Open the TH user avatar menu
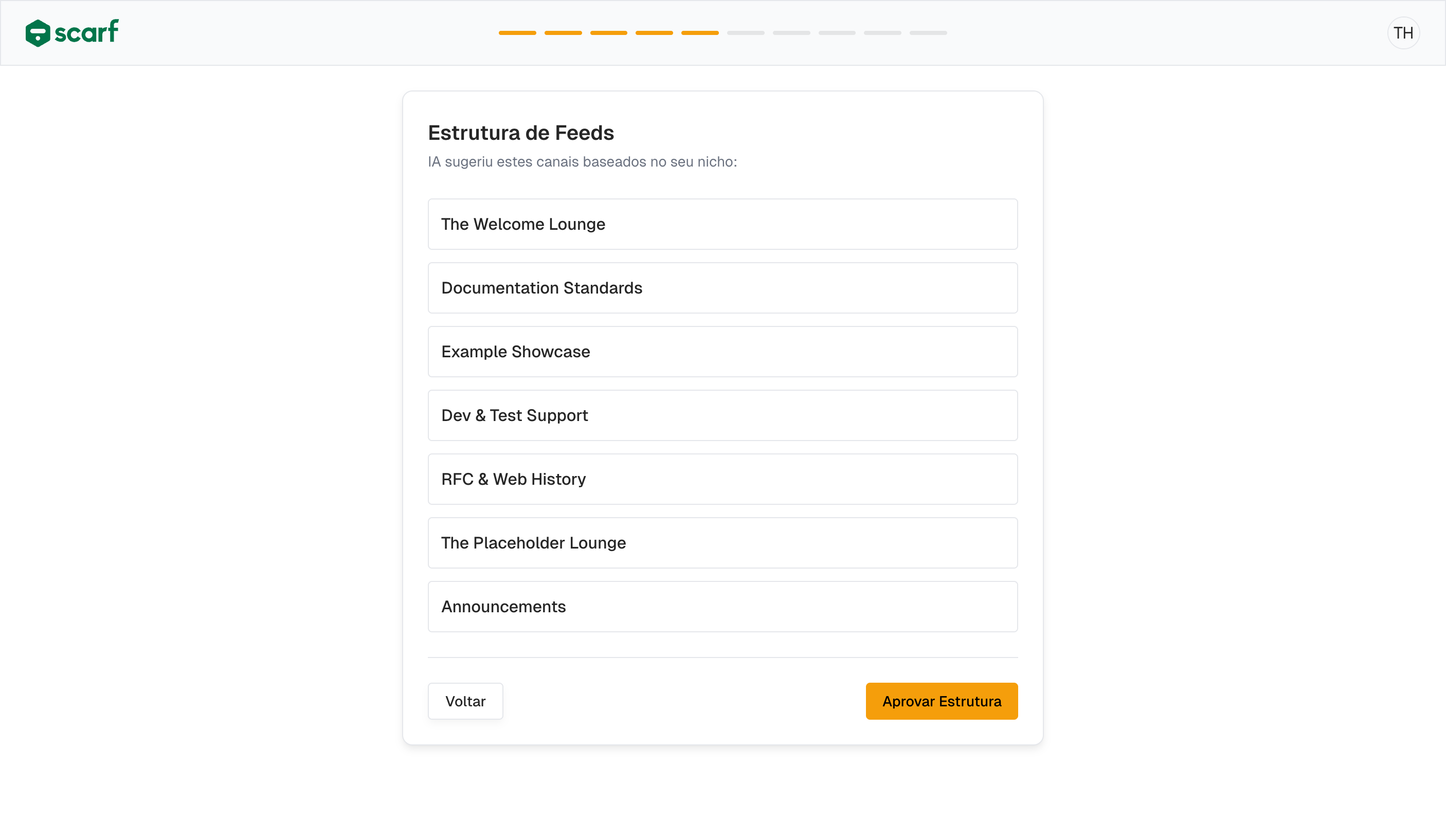This screenshot has width=1446, height=840. [x=1403, y=33]
